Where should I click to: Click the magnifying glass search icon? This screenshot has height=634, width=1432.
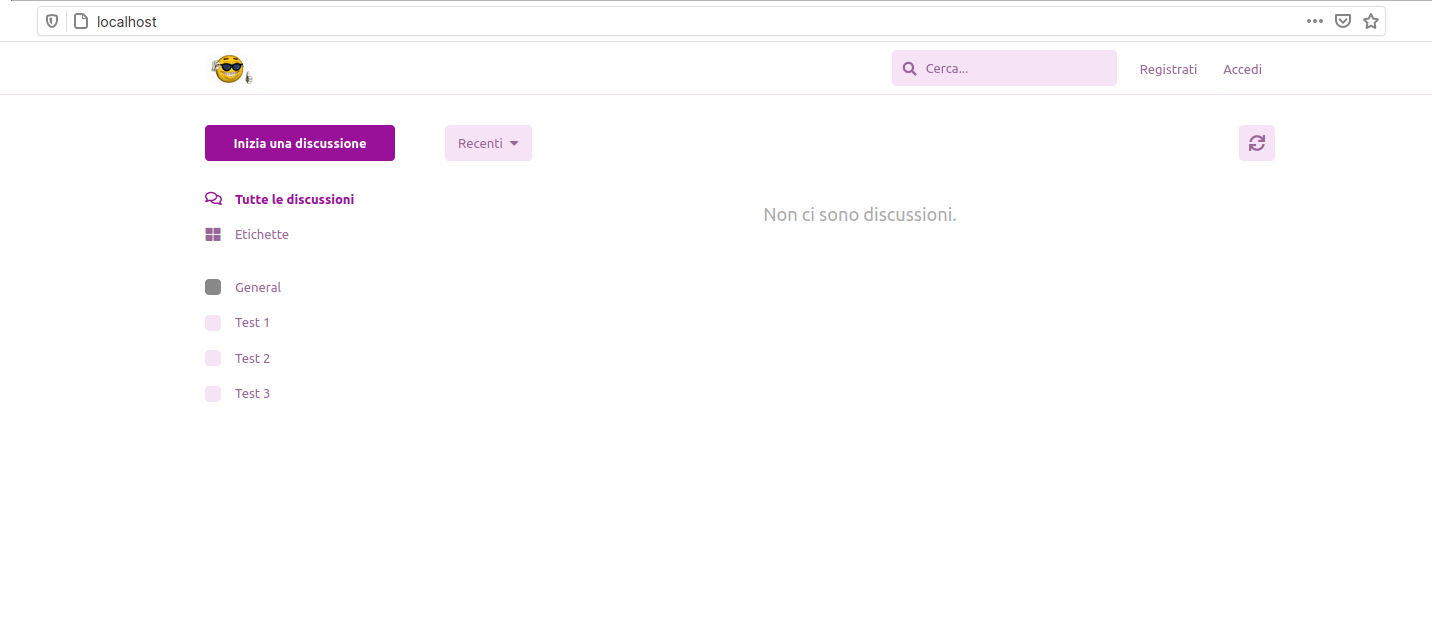(x=909, y=69)
